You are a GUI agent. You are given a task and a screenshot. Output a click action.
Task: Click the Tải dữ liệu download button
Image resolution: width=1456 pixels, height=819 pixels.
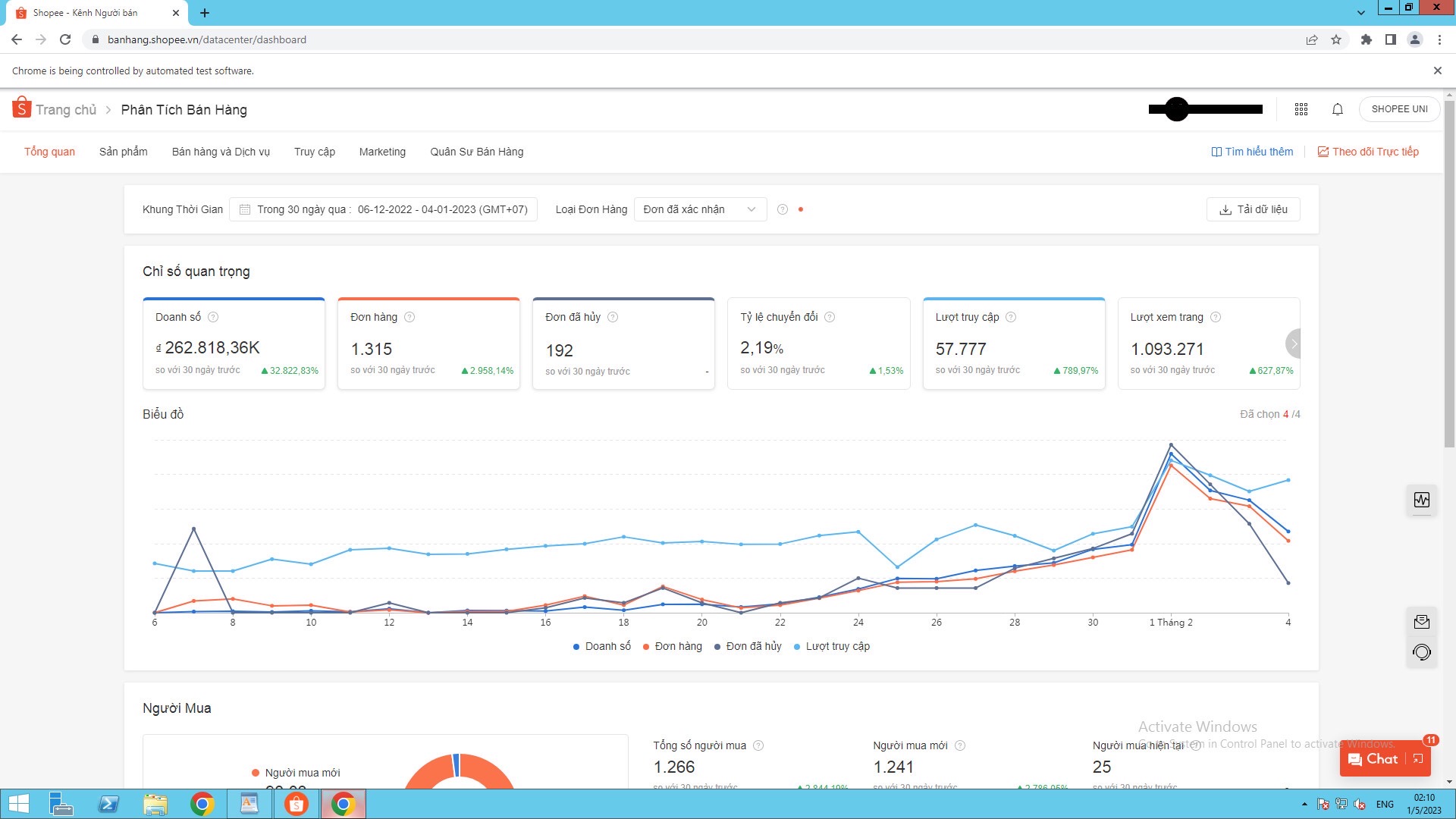[x=1253, y=209]
